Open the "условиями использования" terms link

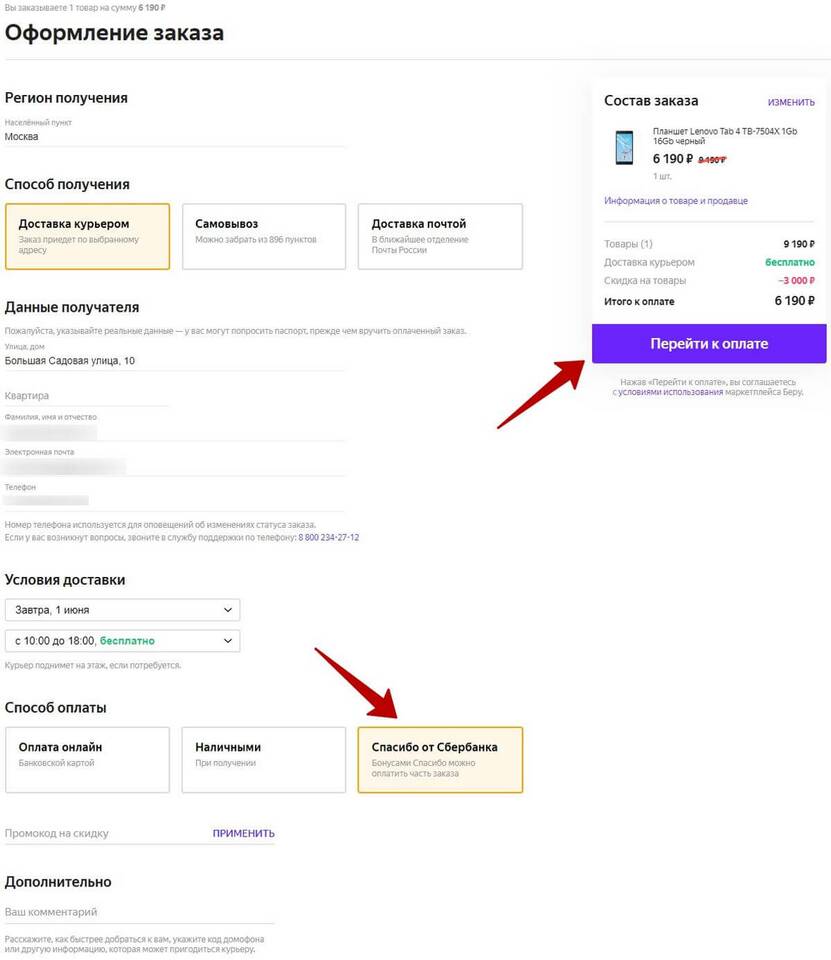click(x=670, y=392)
